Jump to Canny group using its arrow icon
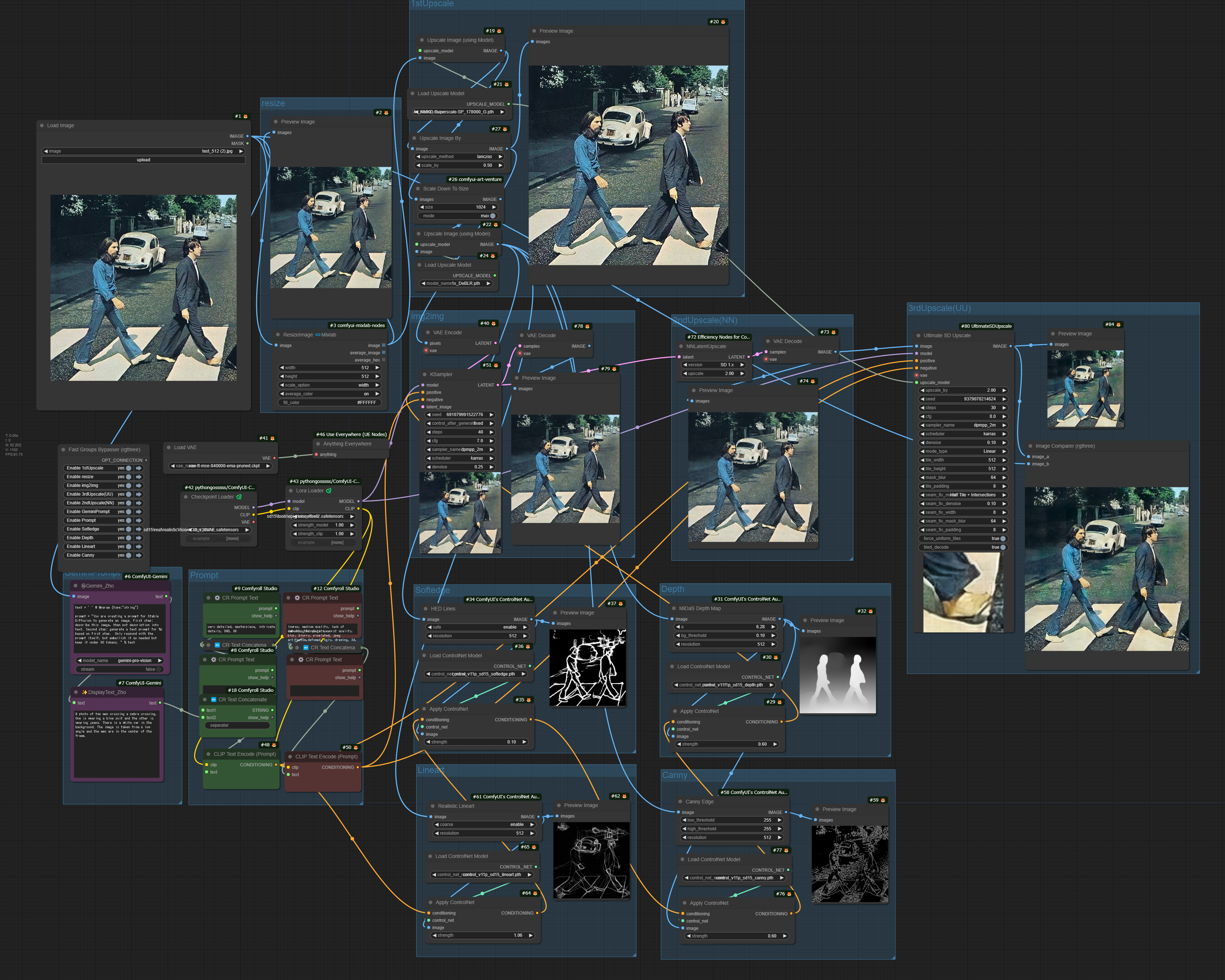This screenshot has height=980, width=1225. tap(138, 555)
